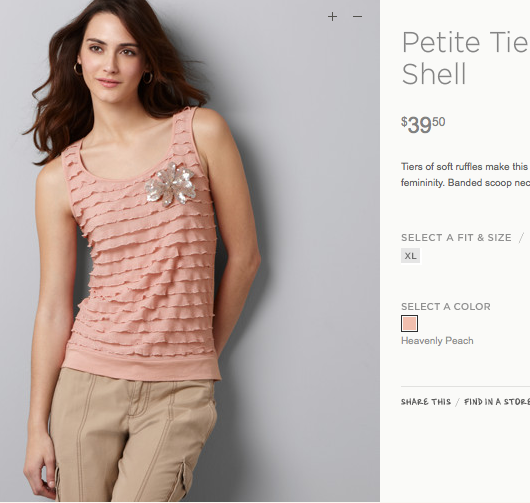Click the banded hem of the peach top
Viewport: 530px width, 503px height.
coord(142,367)
